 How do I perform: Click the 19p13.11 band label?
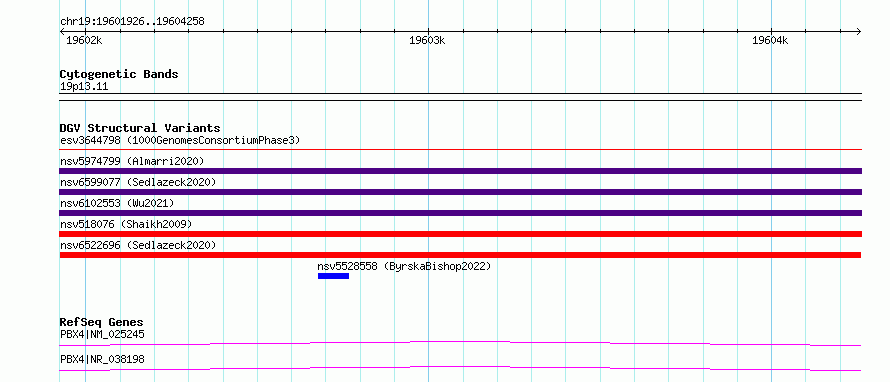84,87
